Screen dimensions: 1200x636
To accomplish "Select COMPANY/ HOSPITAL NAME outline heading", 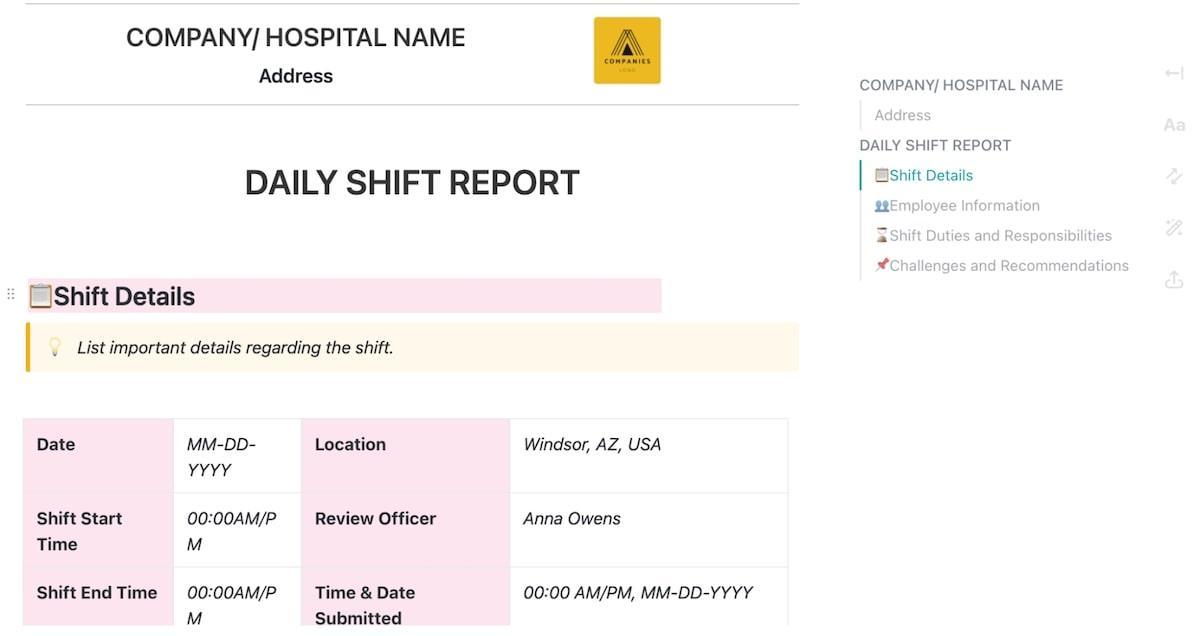I will click(x=961, y=85).
